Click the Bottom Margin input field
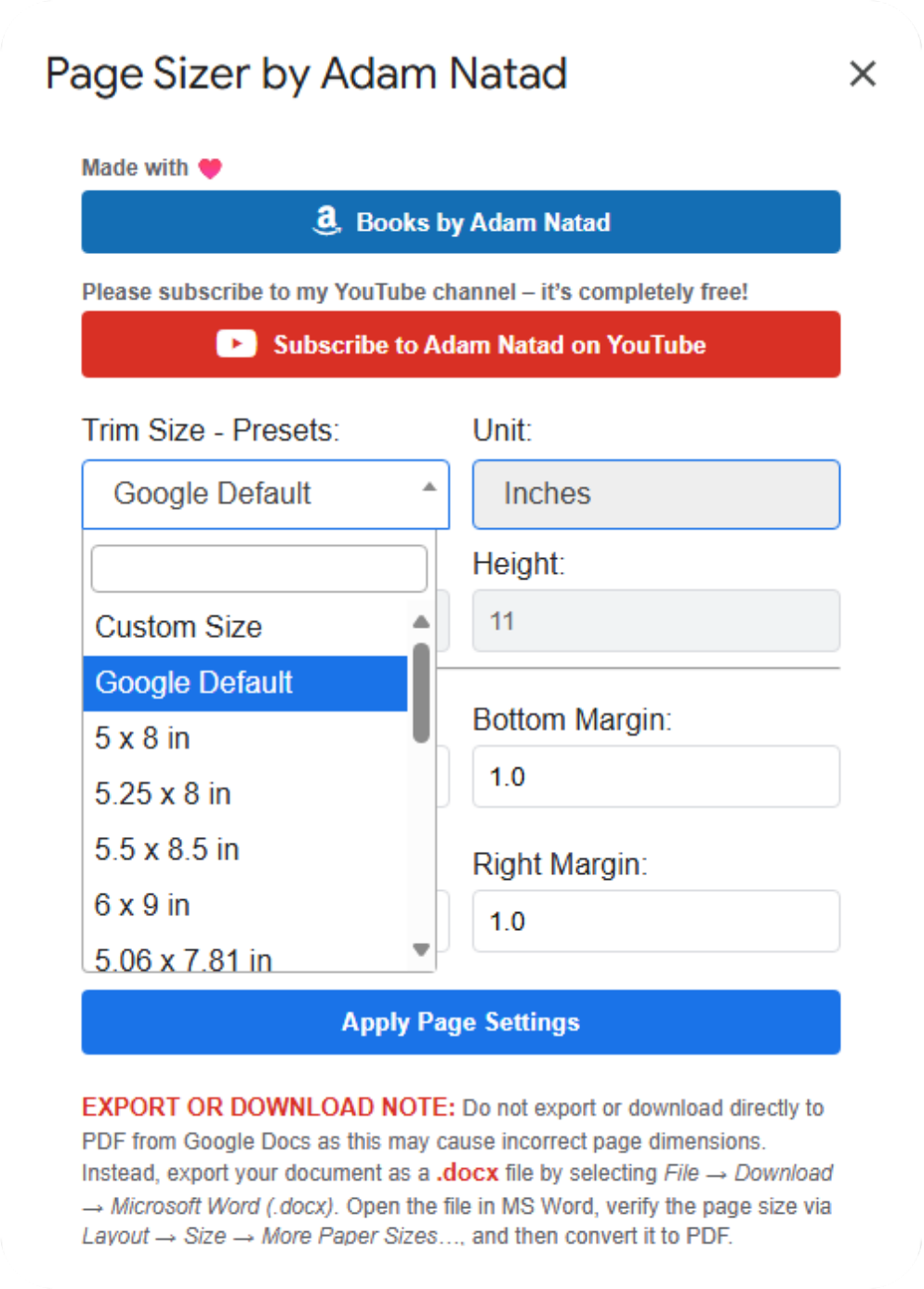This screenshot has width=924, height=1289. 655,777
